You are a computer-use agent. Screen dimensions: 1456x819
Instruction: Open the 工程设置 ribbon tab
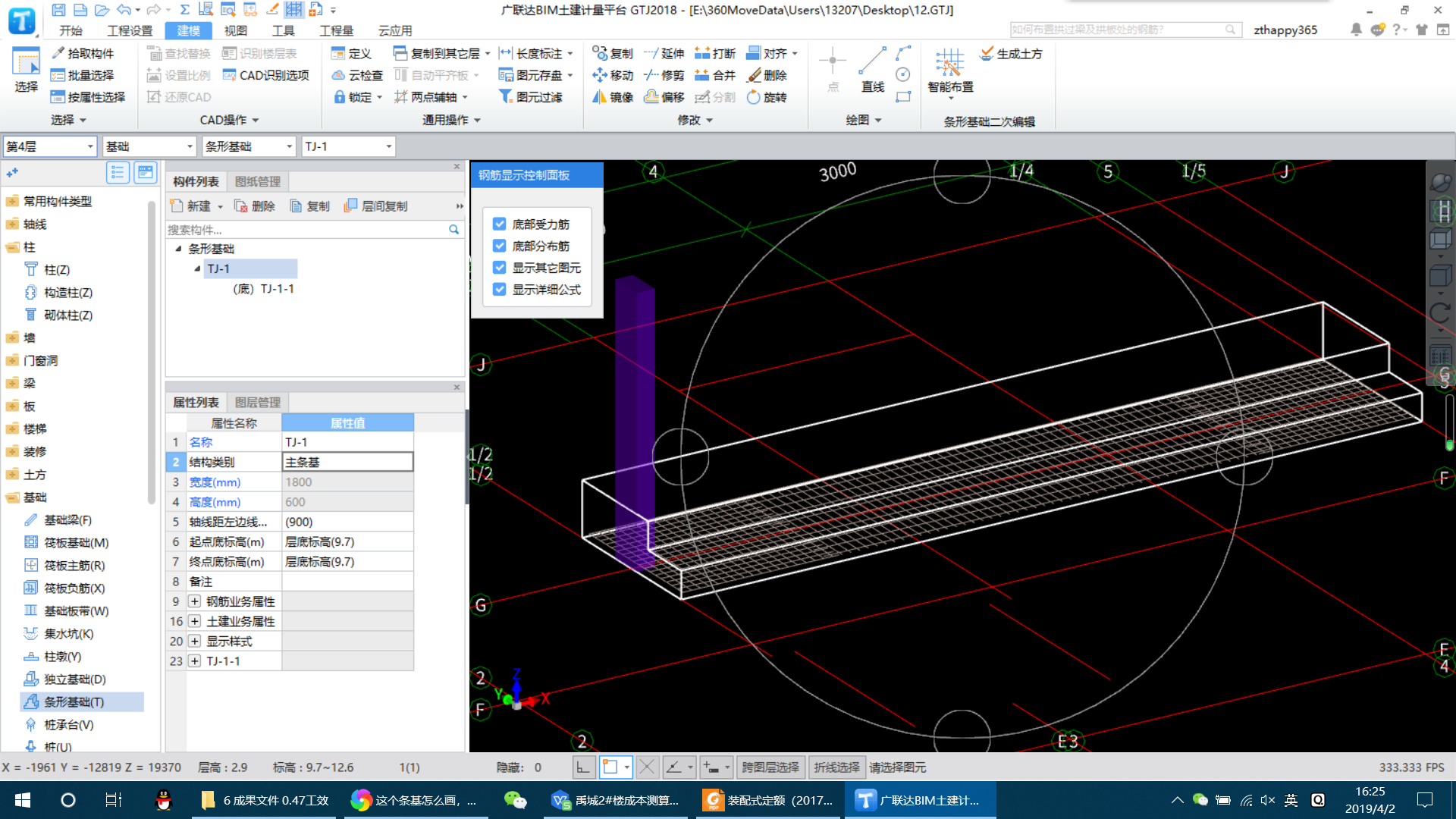[130, 30]
